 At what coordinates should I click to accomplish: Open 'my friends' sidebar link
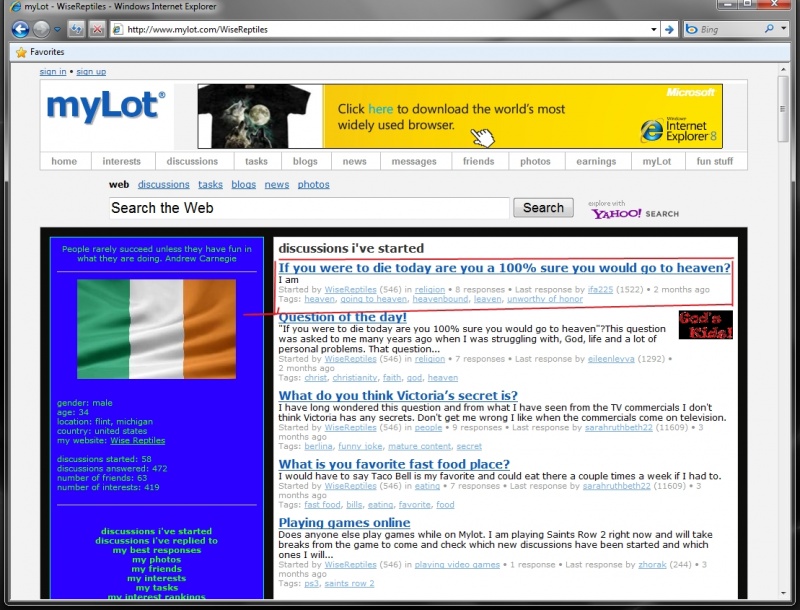tap(157, 569)
